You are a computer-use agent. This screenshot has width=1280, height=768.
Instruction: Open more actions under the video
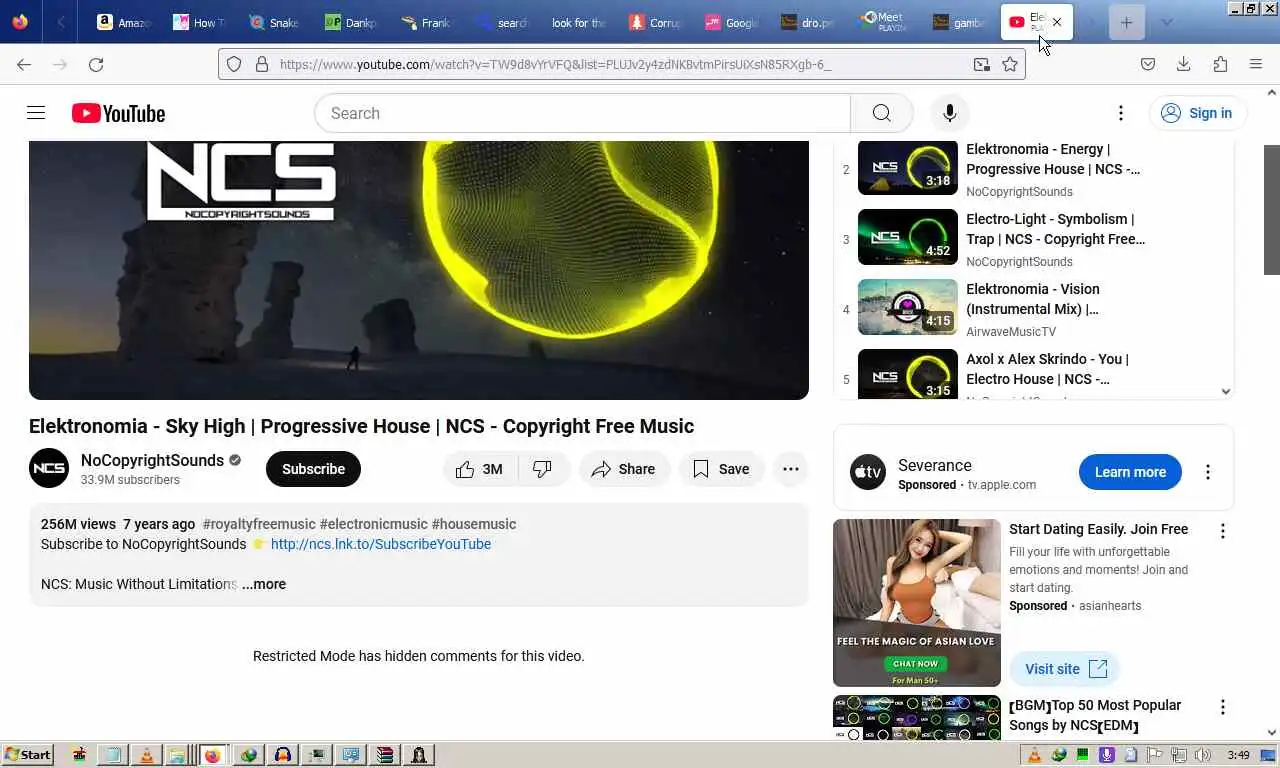pyautogui.click(x=790, y=469)
